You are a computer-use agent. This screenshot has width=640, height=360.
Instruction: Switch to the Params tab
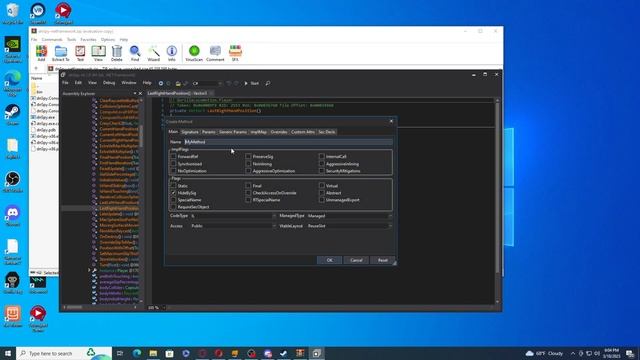[208, 132]
